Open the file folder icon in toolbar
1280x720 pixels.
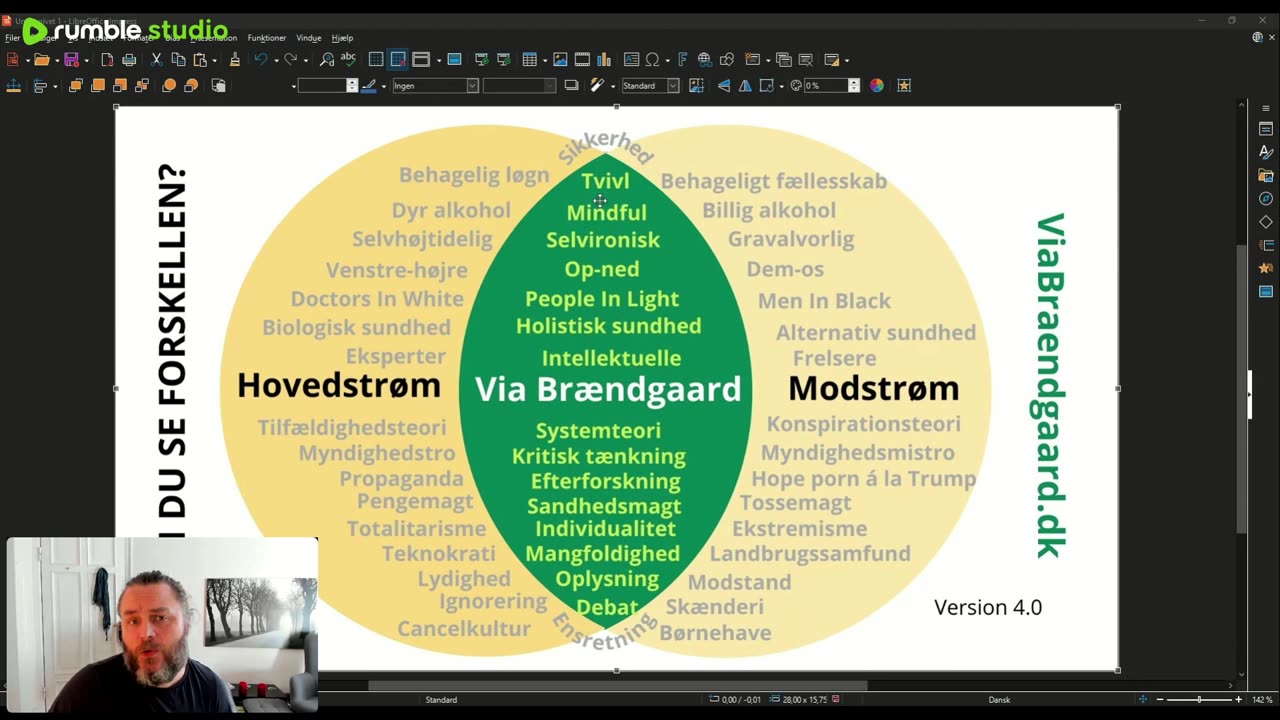42,60
